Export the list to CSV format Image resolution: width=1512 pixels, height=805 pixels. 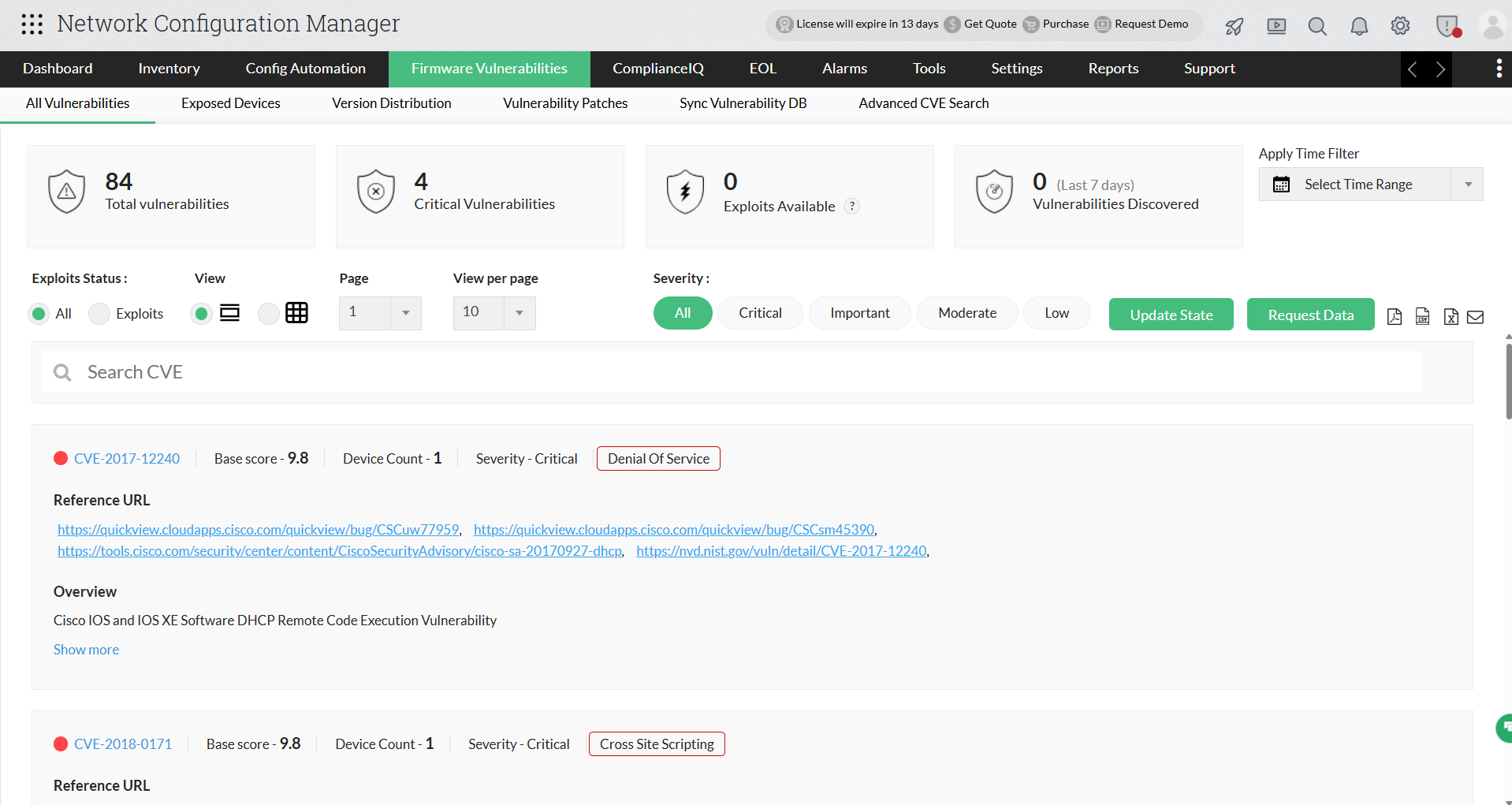point(1422,315)
